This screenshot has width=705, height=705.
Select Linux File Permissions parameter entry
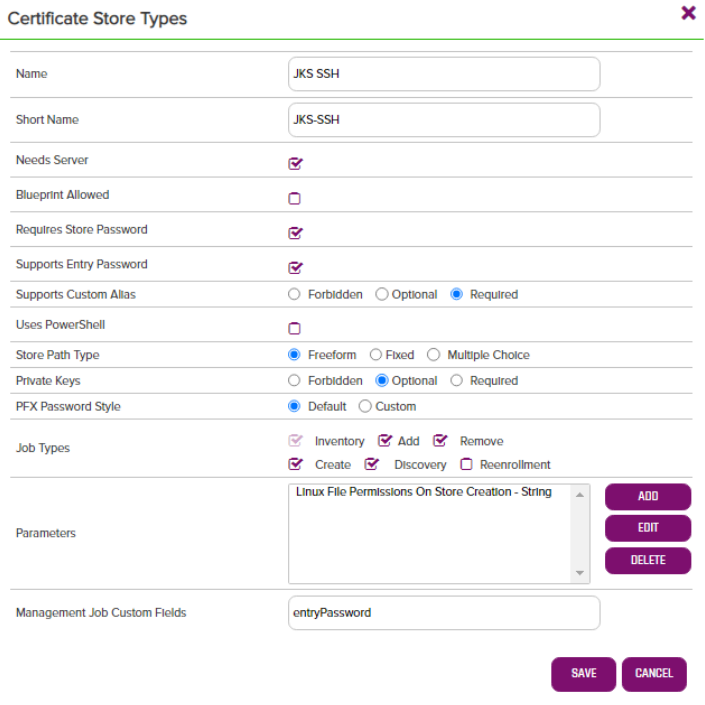(x=424, y=492)
